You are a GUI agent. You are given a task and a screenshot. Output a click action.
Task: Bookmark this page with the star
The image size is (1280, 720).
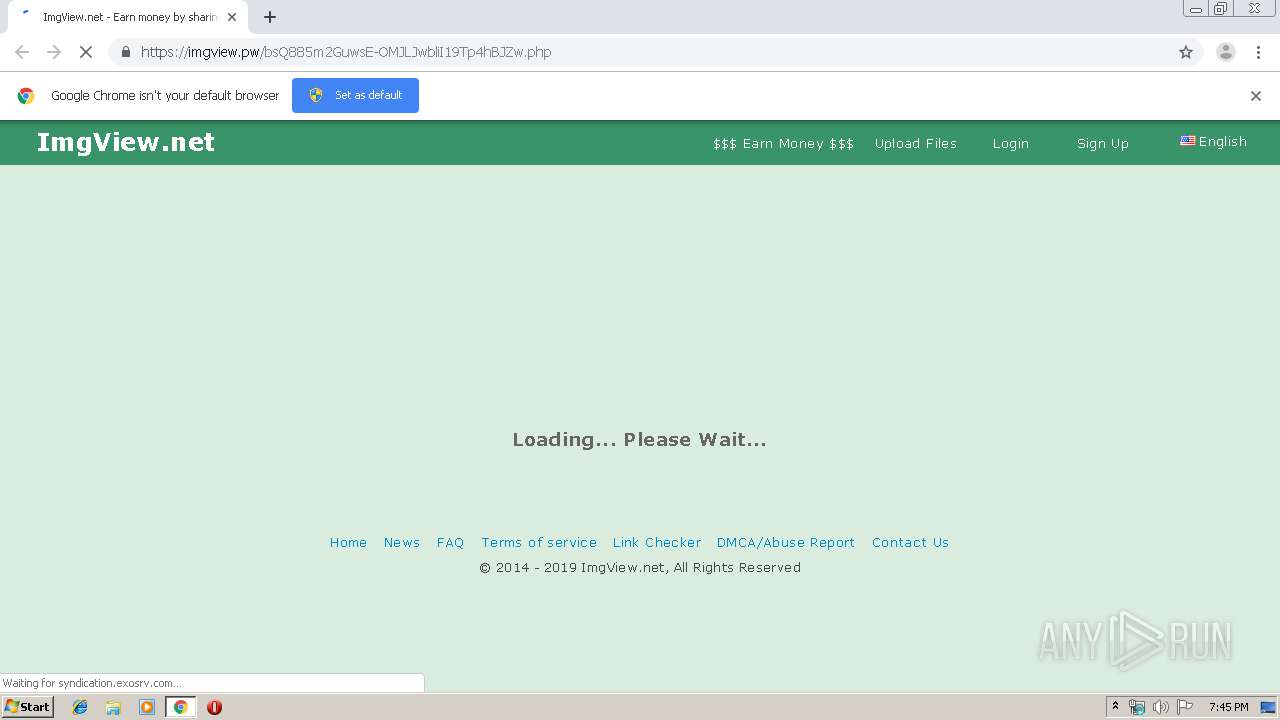[x=1186, y=52]
